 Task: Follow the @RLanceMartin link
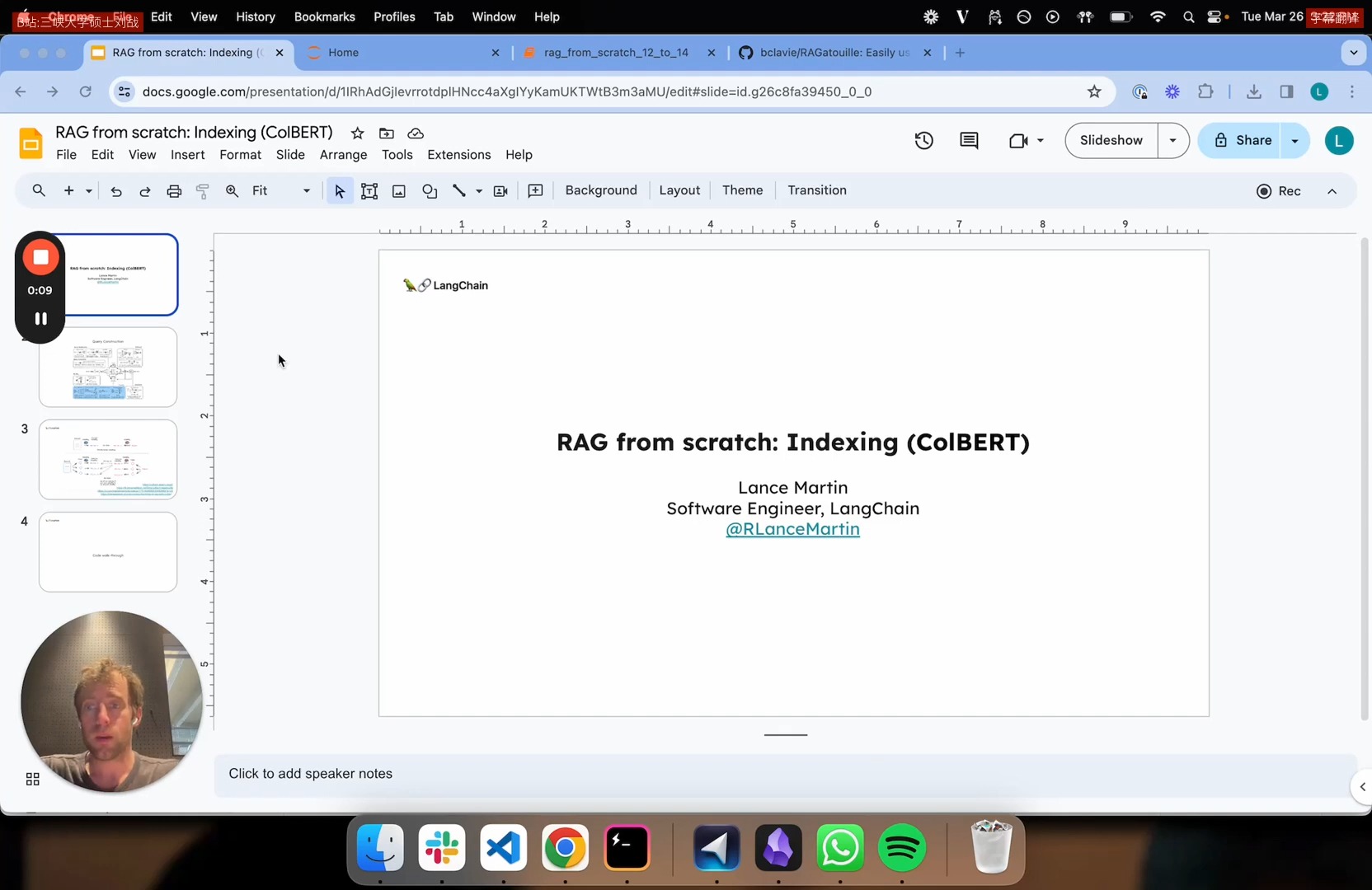tap(792, 530)
